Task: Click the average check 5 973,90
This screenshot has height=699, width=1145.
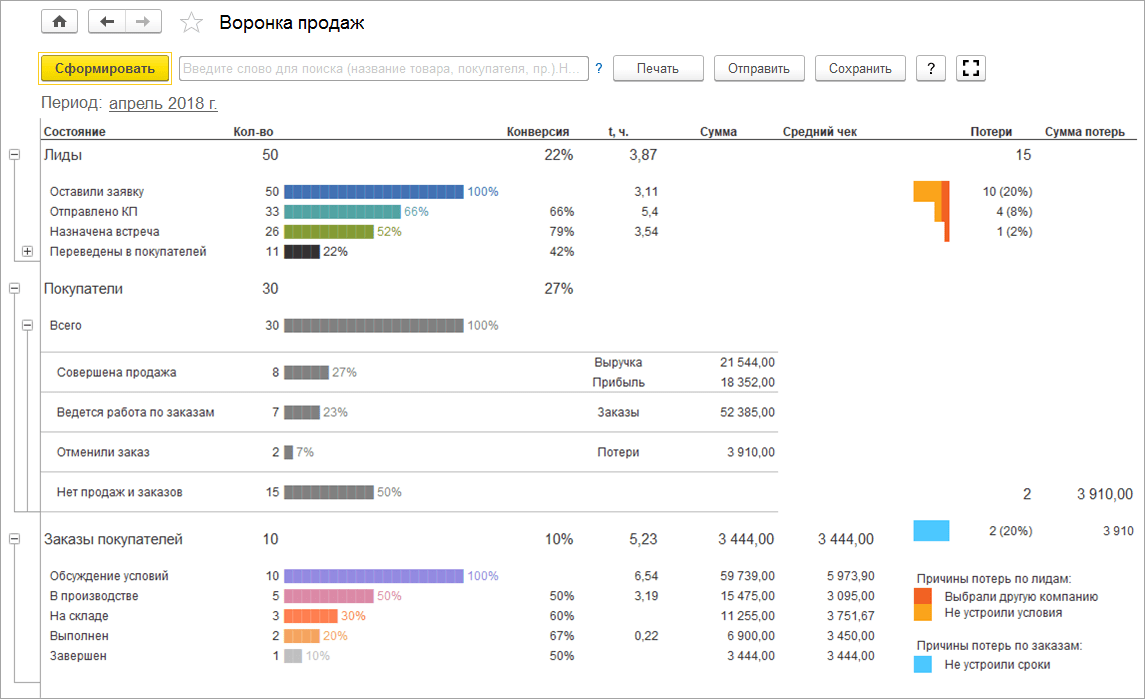Action: pos(850,576)
